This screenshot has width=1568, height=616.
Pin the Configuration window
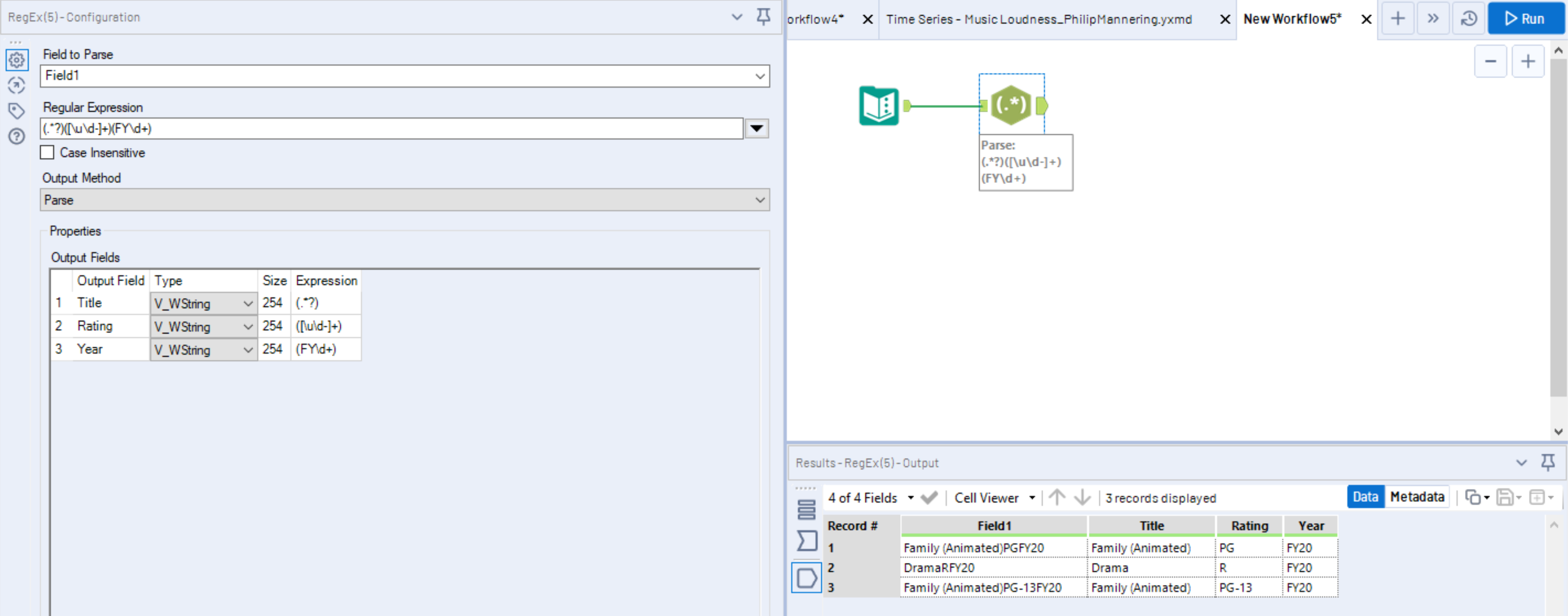click(763, 17)
